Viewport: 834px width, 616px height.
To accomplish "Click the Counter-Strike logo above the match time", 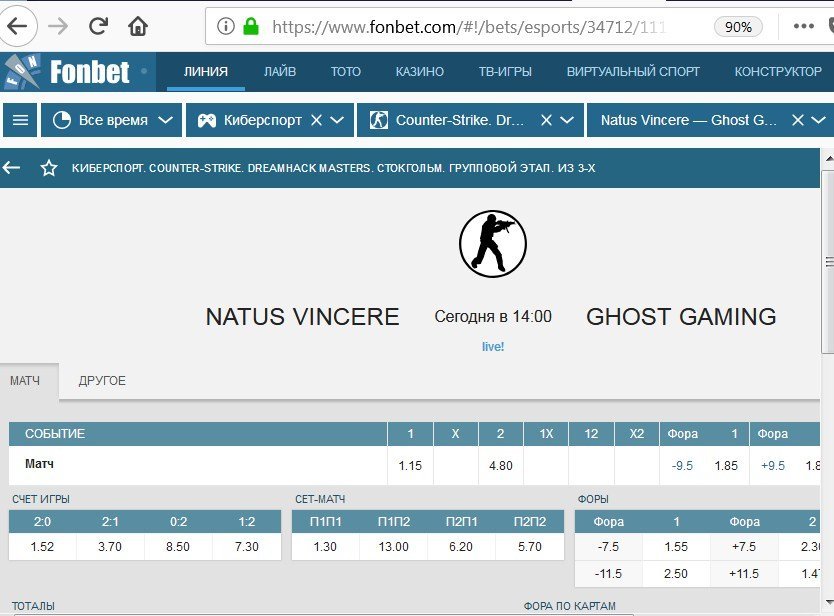I will click(493, 244).
